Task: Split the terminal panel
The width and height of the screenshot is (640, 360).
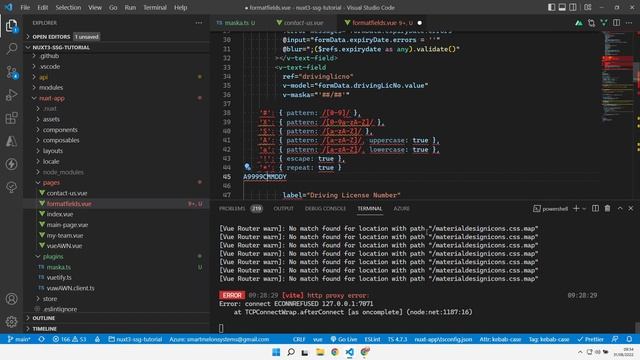Action: coord(596,209)
